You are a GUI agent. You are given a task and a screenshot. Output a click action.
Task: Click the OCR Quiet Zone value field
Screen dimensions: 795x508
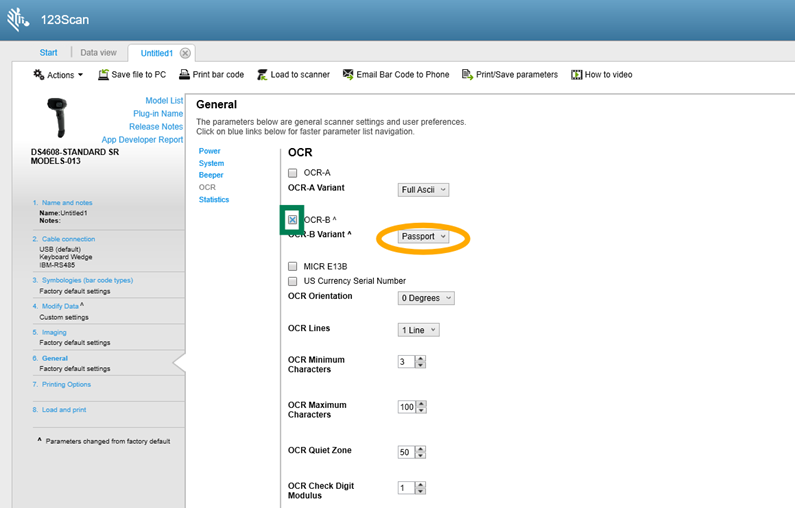click(x=405, y=453)
